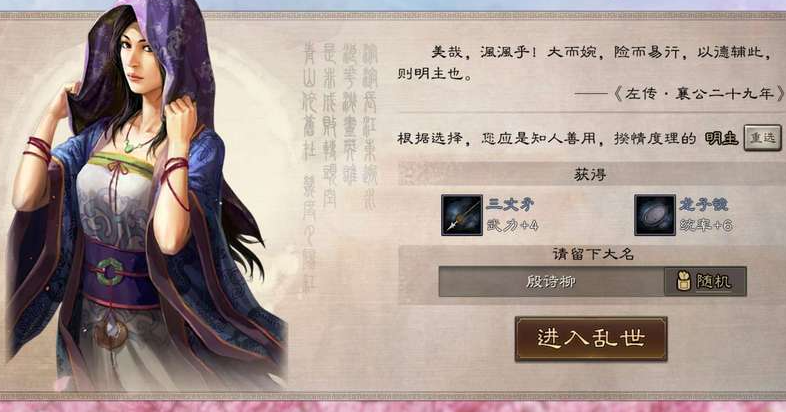Click the 三丈矛 spear item icon
Screen dimensions: 786x412
click(x=462, y=215)
